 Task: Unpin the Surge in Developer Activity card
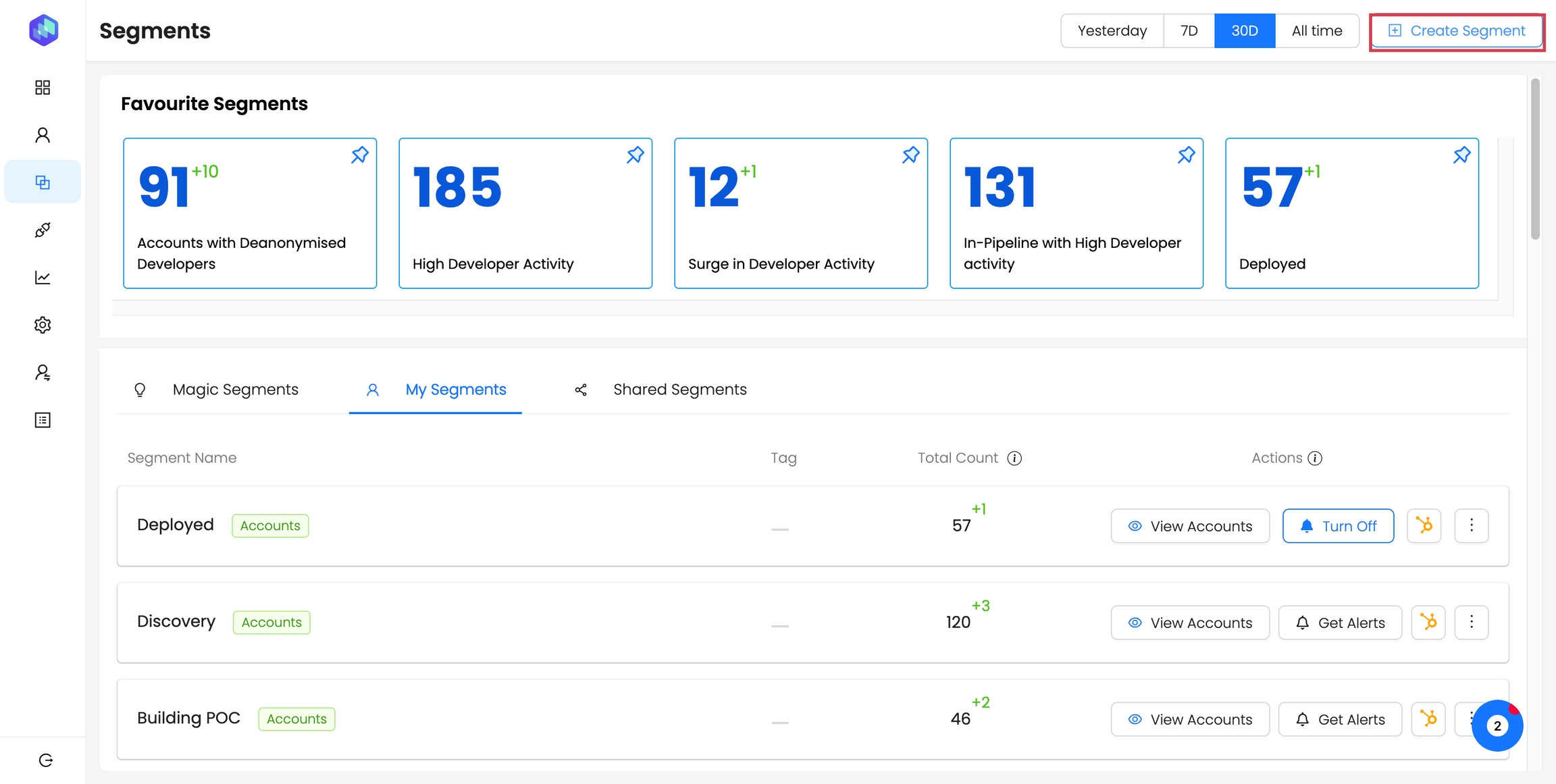click(x=910, y=155)
